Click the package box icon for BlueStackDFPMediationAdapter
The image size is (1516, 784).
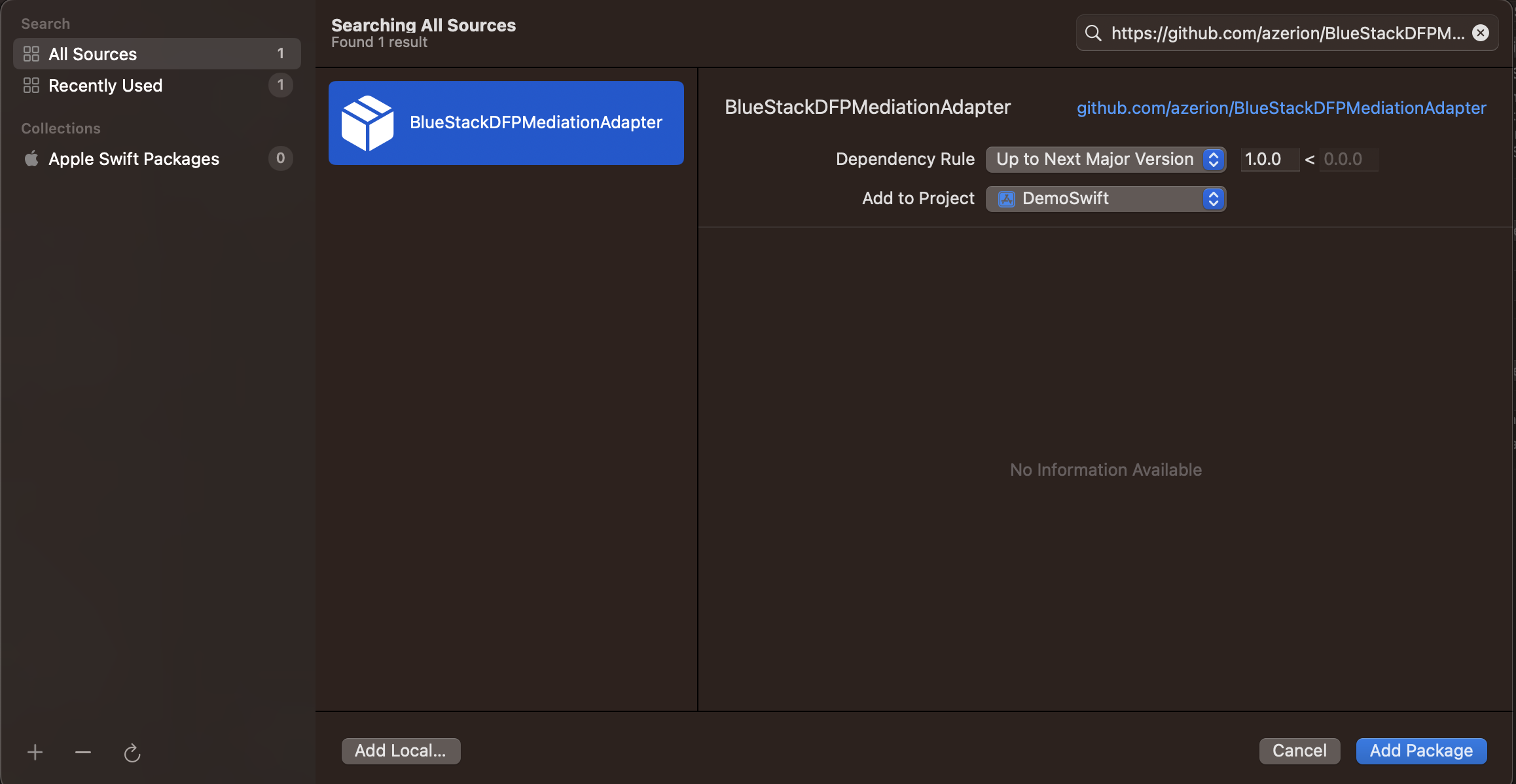[x=368, y=123]
